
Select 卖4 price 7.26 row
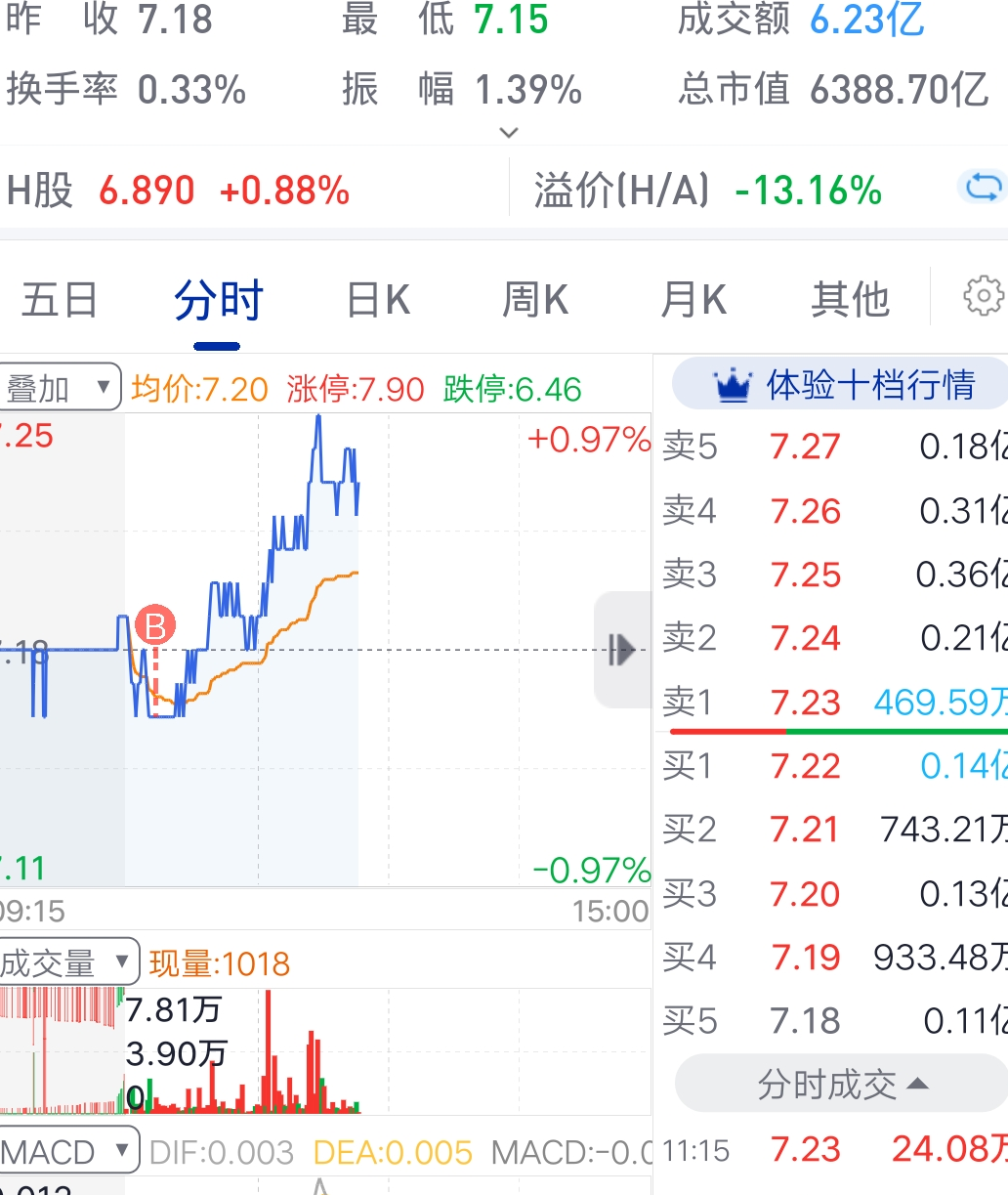point(833,510)
